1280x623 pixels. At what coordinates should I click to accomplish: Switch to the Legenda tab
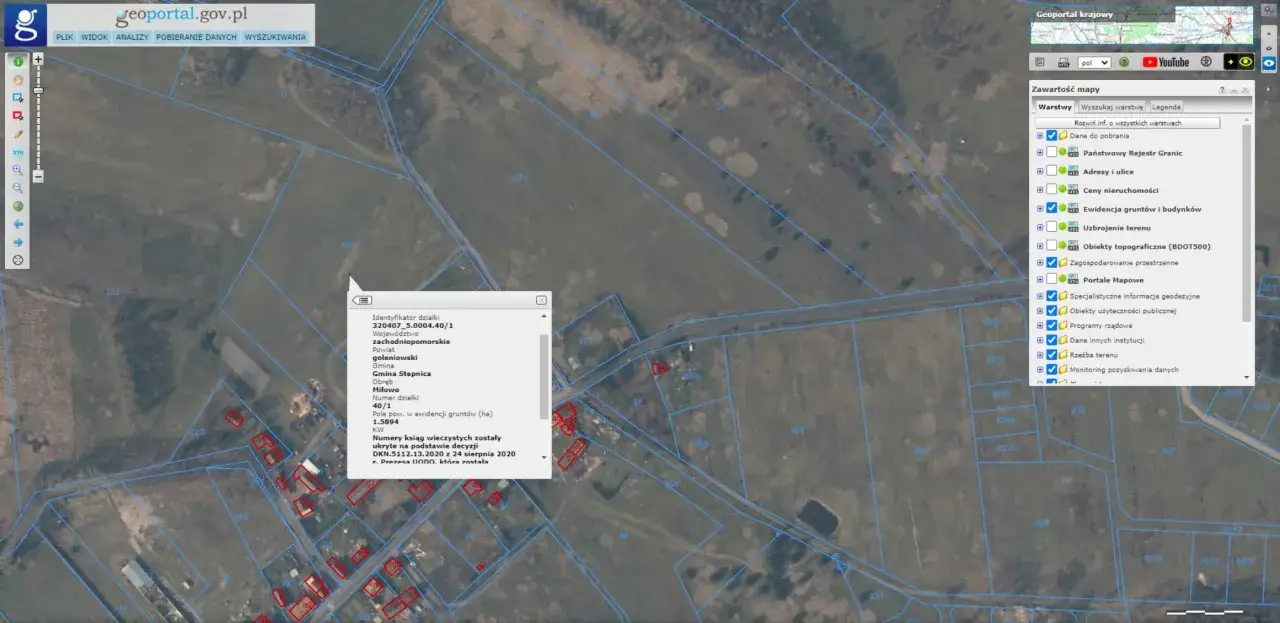click(1166, 106)
